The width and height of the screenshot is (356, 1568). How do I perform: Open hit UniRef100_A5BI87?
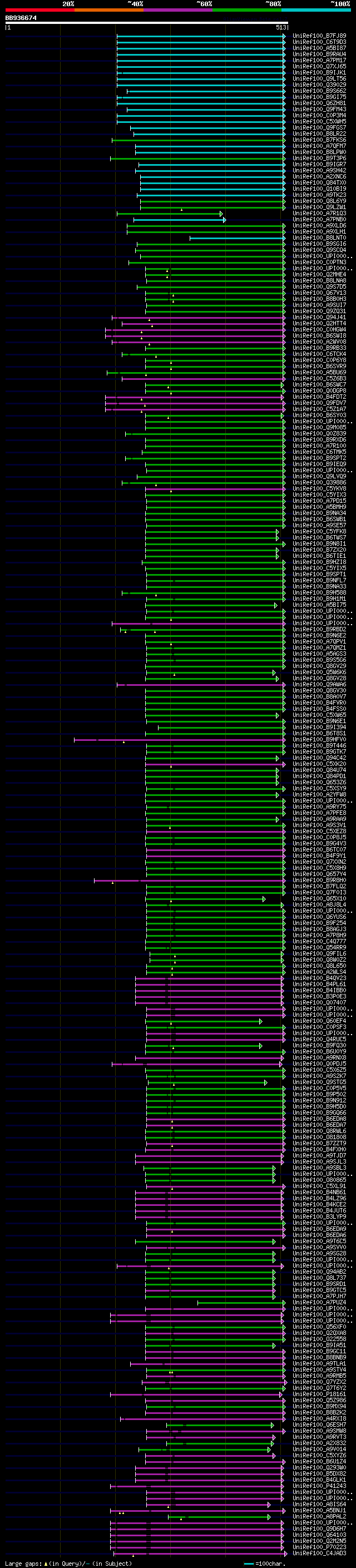[x=319, y=48]
